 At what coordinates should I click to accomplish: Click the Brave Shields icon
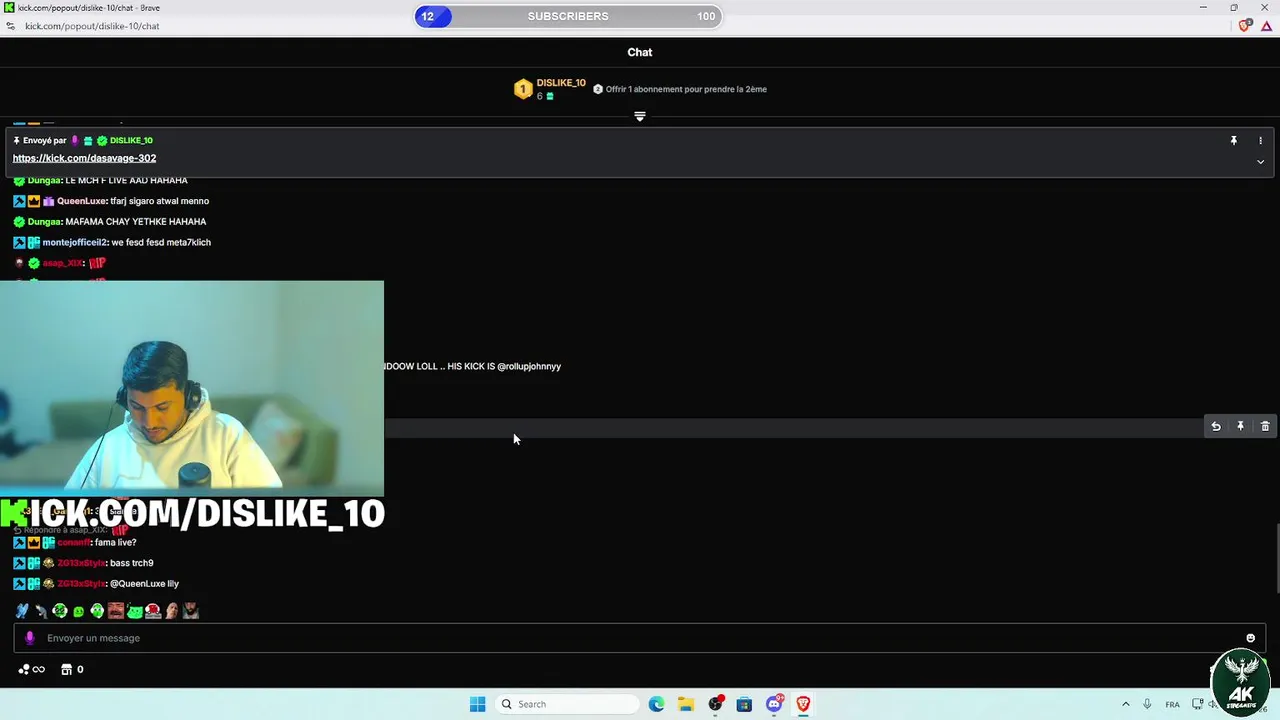click(x=1244, y=26)
